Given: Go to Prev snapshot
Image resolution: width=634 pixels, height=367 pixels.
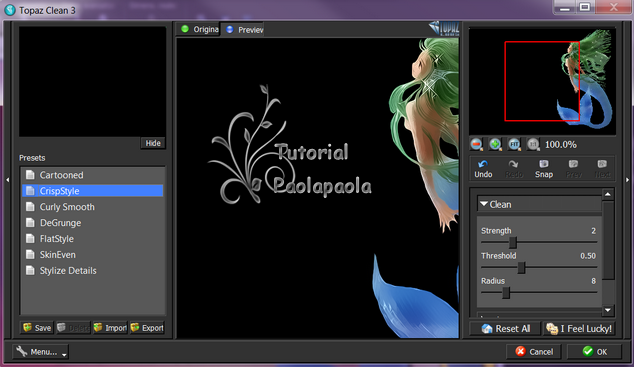Looking at the screenshot, I should click(574, 169).
